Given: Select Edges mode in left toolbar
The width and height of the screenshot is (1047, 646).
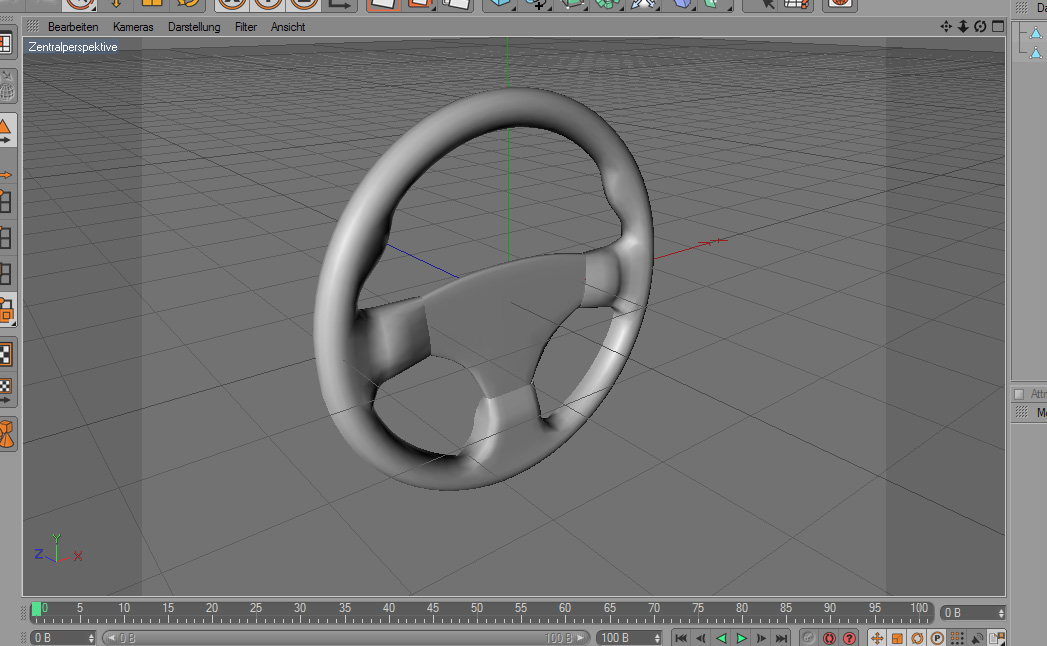Looking at the screenshot, I should 6,237.
